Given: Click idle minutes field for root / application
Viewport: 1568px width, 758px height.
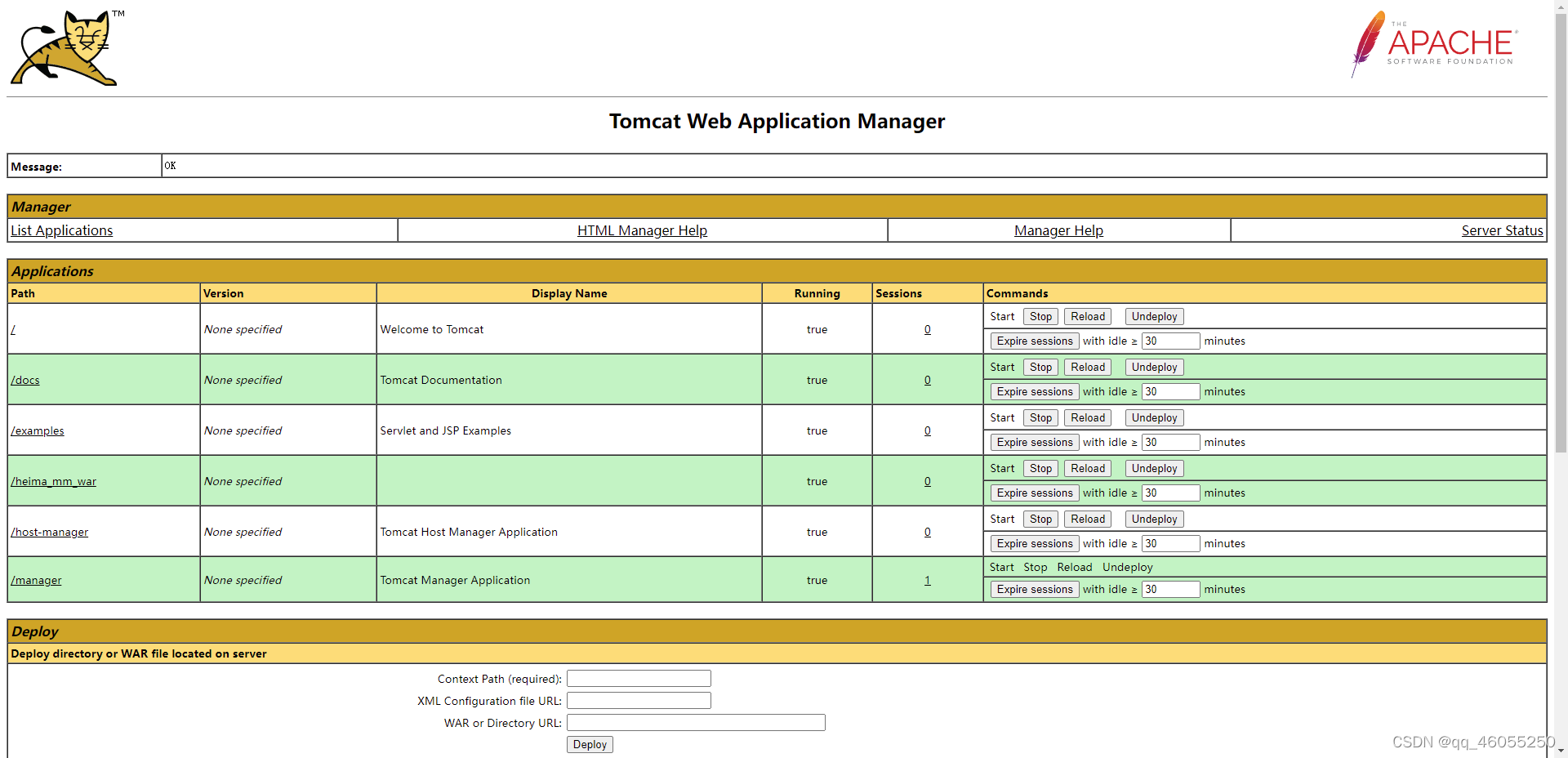Looking at the screenshot, I should (x=1170, y=341).
